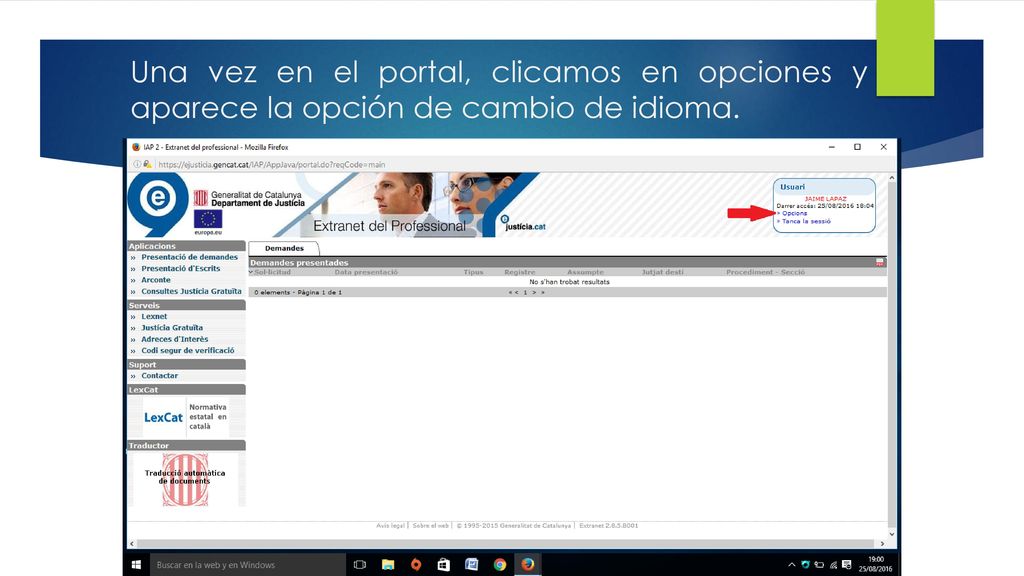Open Google Chrome from the taskbar

pyautogui.click(x=500, y=565)
